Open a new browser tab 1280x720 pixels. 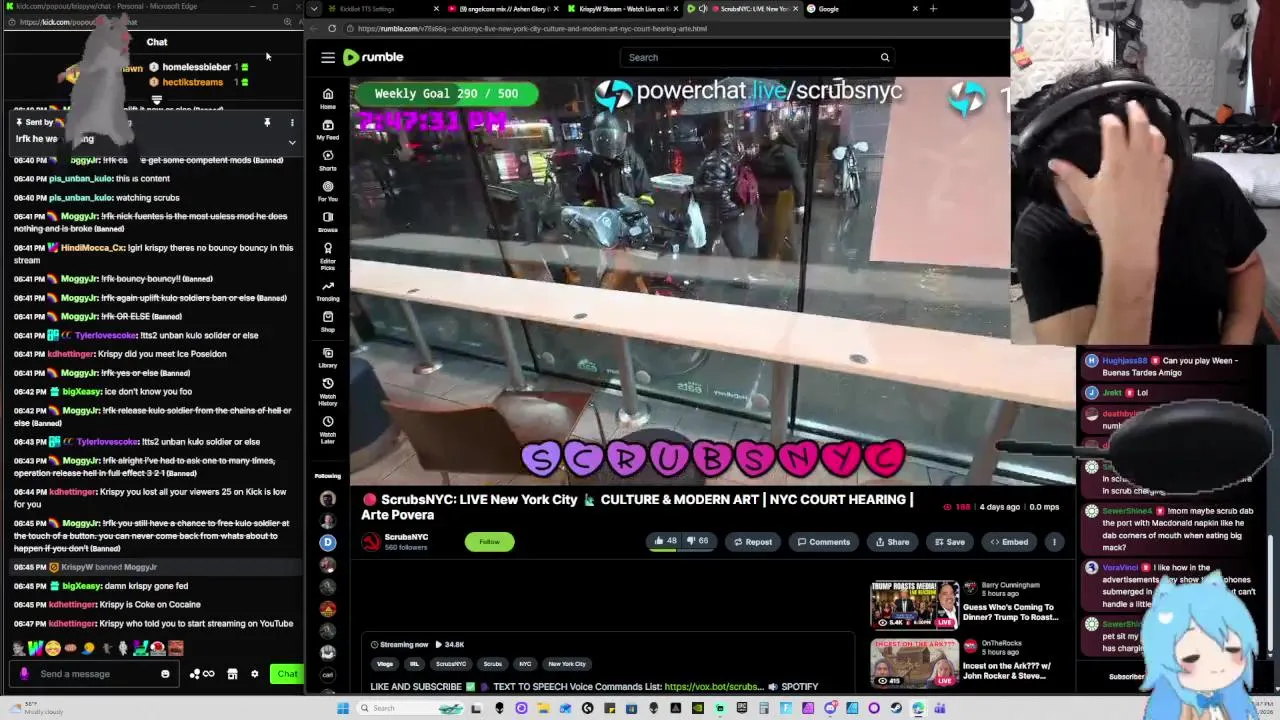(x=933, y=9)
